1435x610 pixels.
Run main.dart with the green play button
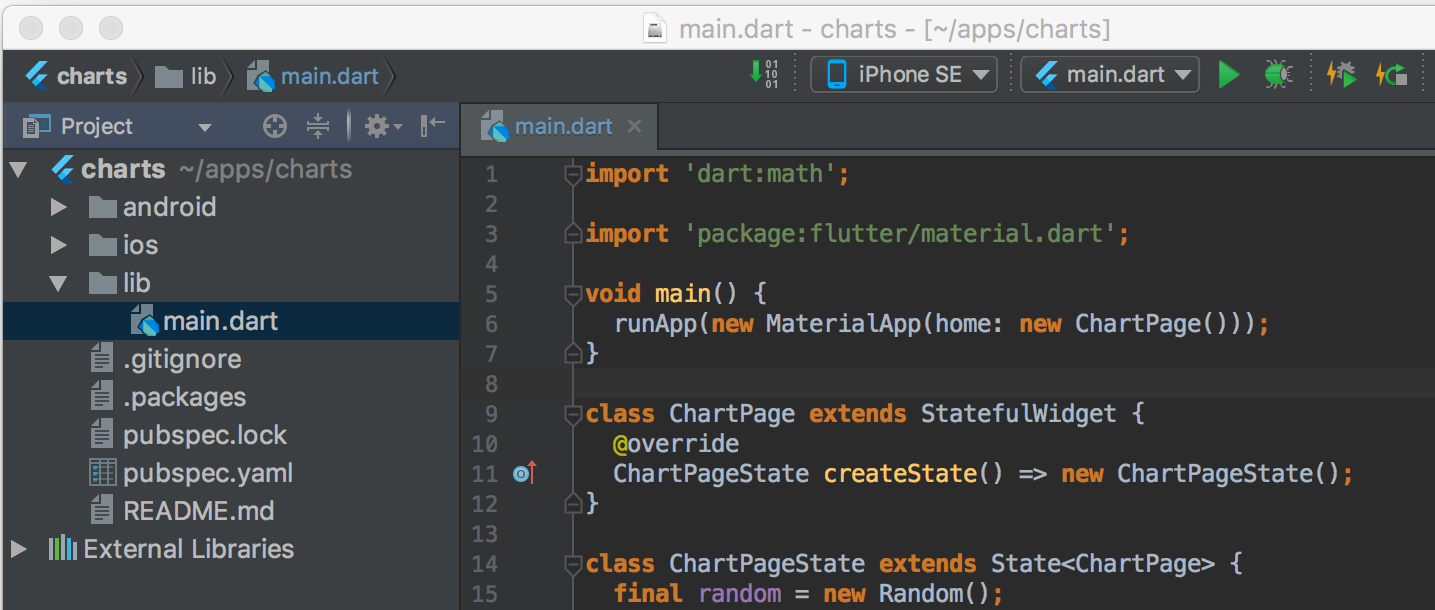tap(1229, 74)
